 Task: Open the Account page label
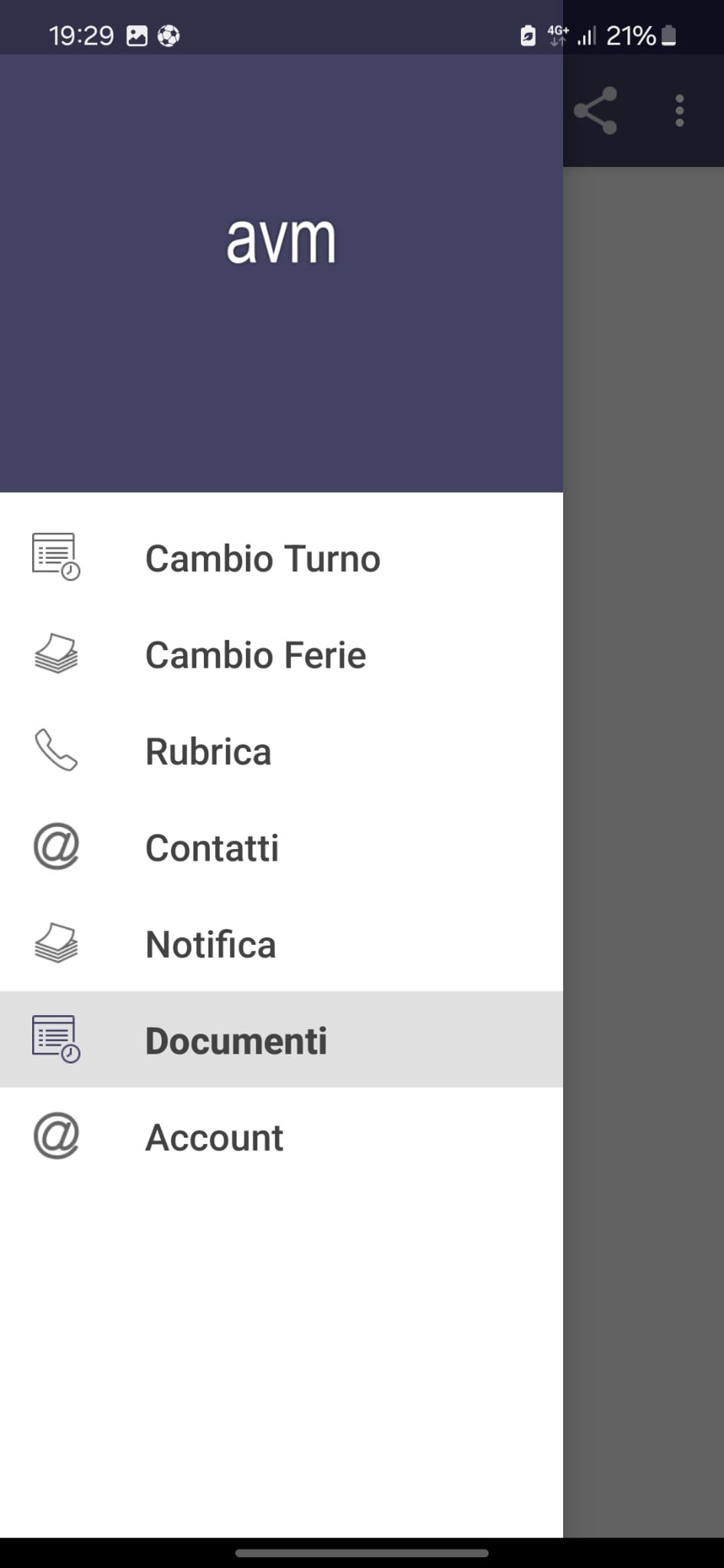pos(215,1138)
